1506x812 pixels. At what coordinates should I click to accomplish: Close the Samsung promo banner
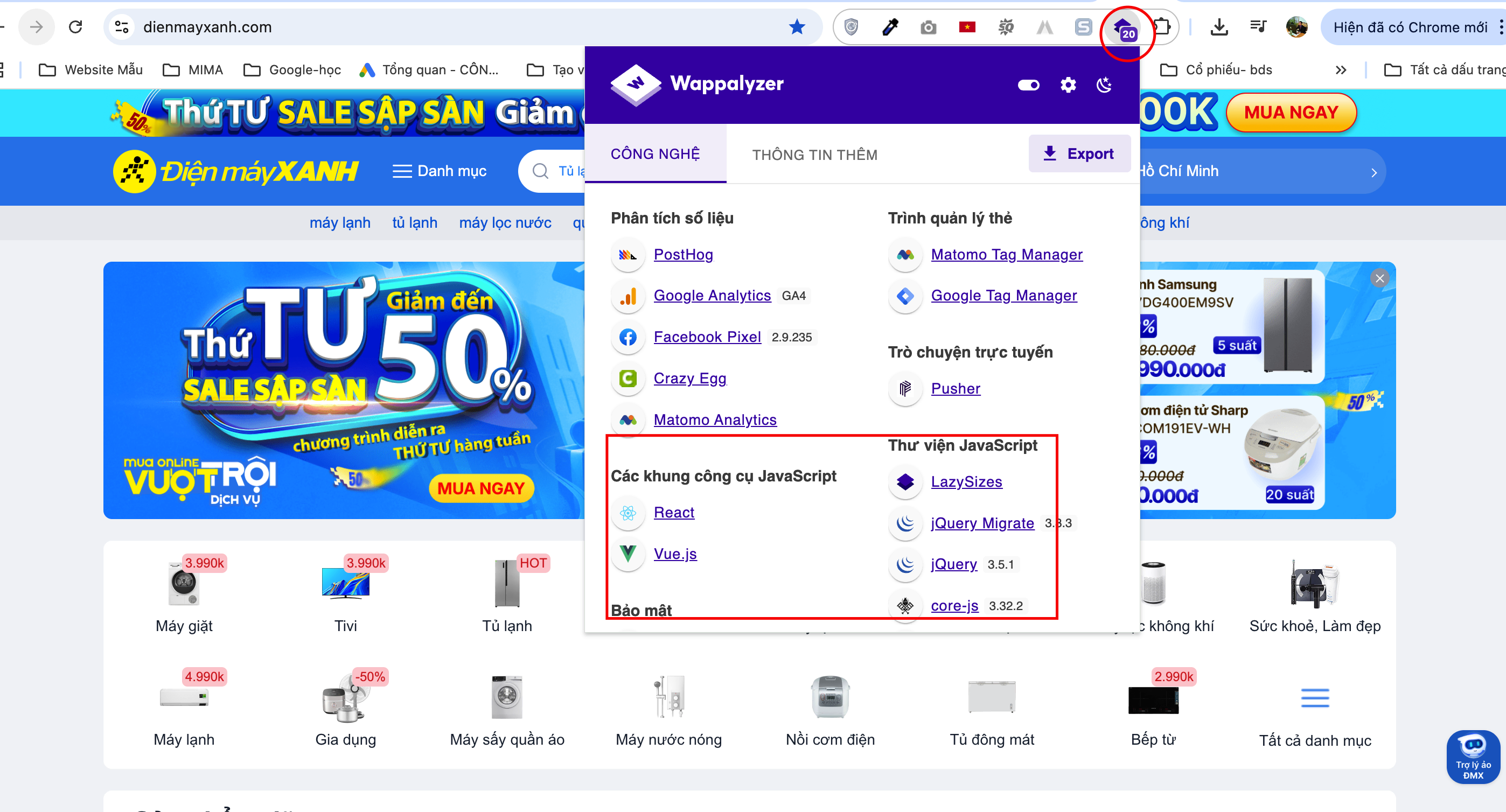(x=1380, y=278)
